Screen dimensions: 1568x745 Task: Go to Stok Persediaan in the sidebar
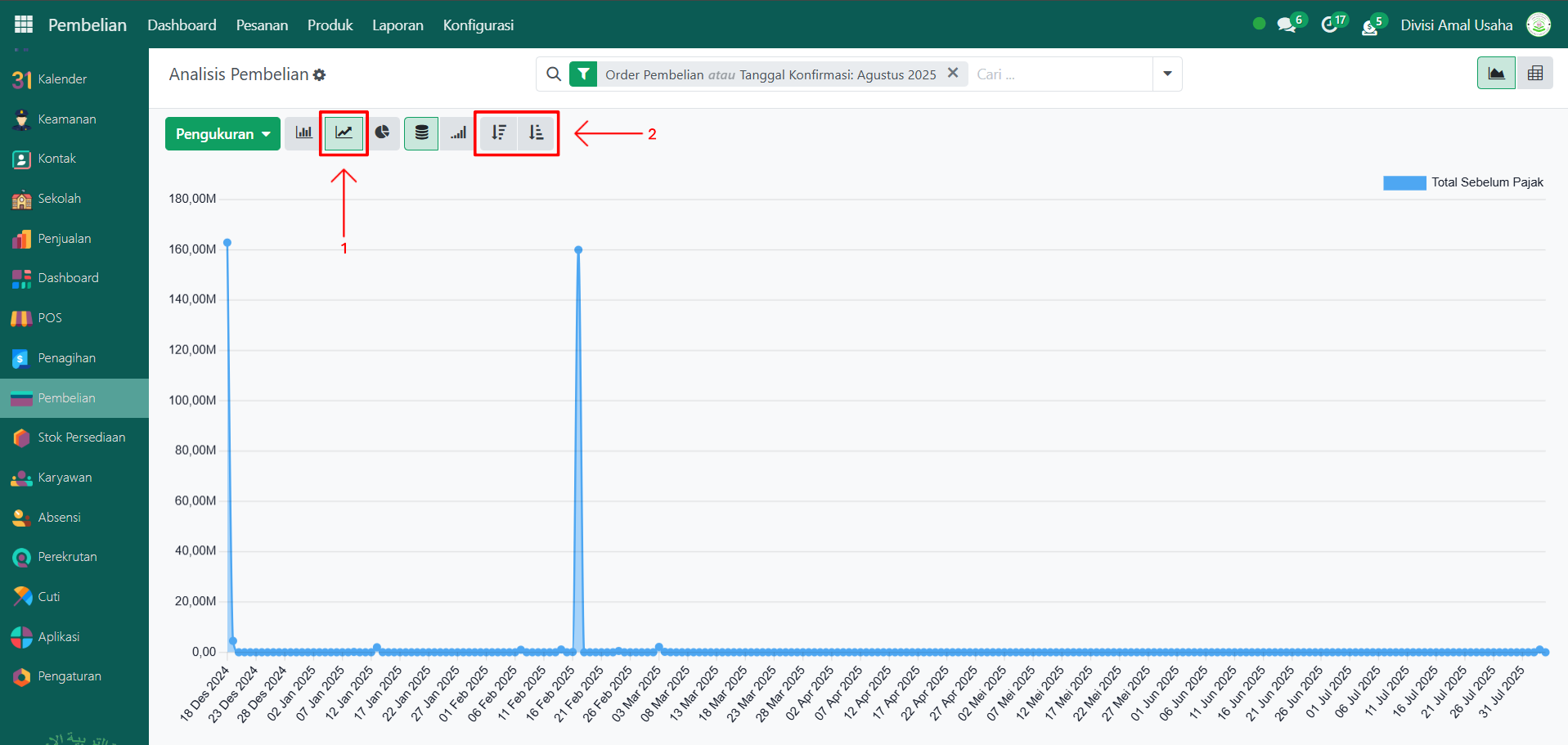(x=81, y=438)
